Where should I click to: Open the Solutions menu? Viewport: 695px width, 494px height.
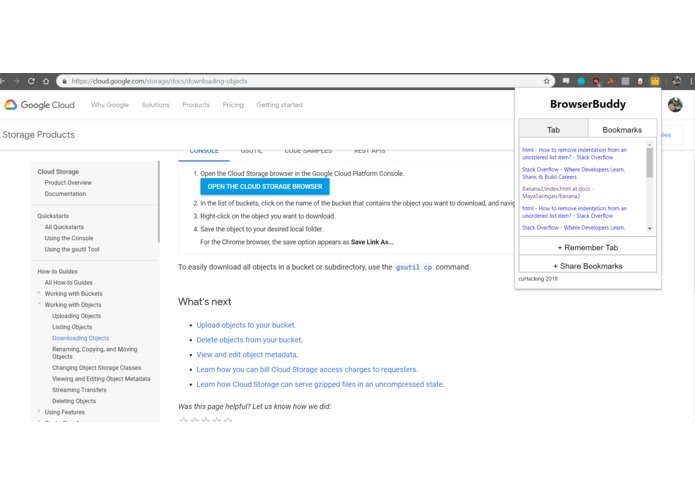(156, 105)
